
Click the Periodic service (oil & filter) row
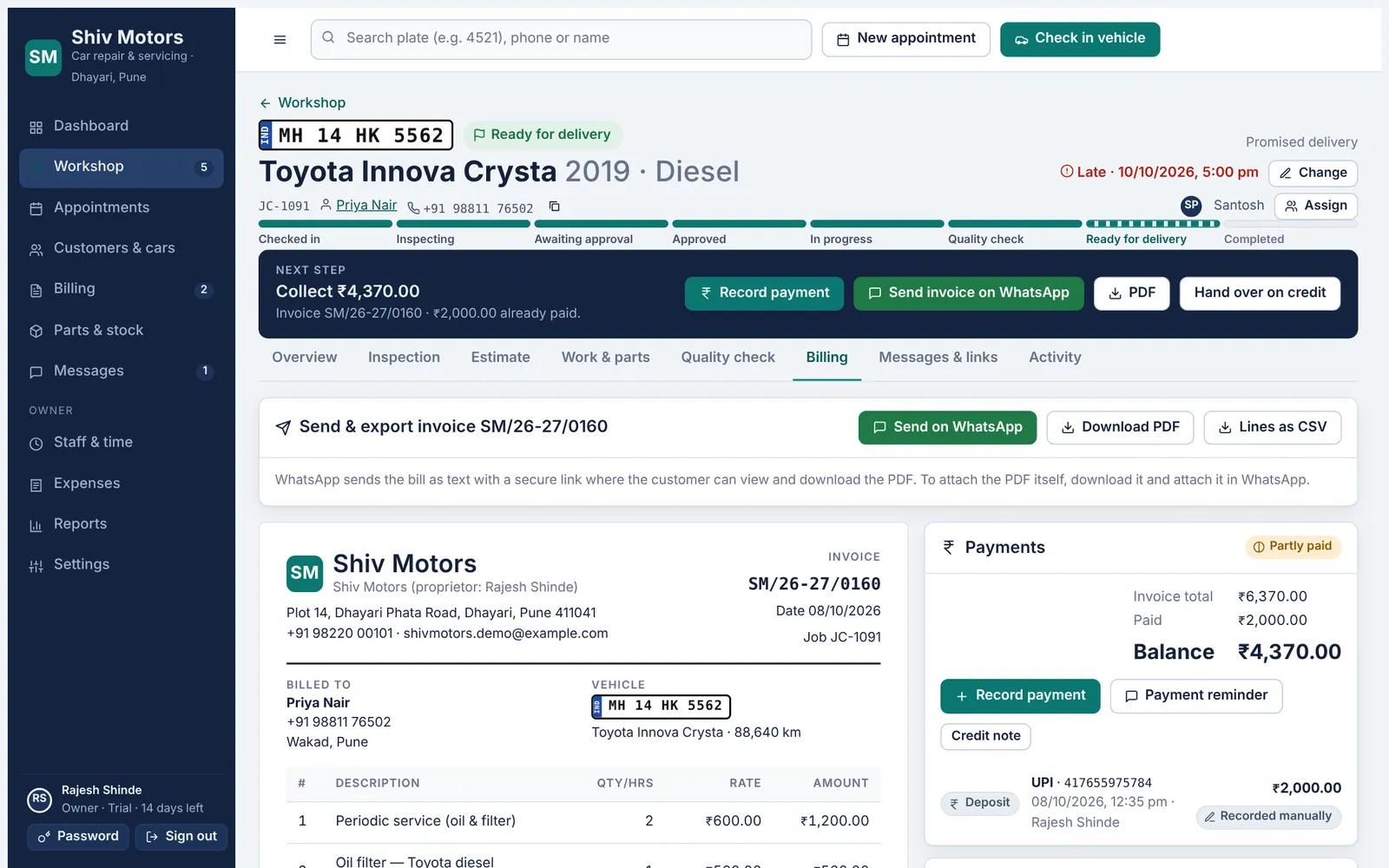583,822
